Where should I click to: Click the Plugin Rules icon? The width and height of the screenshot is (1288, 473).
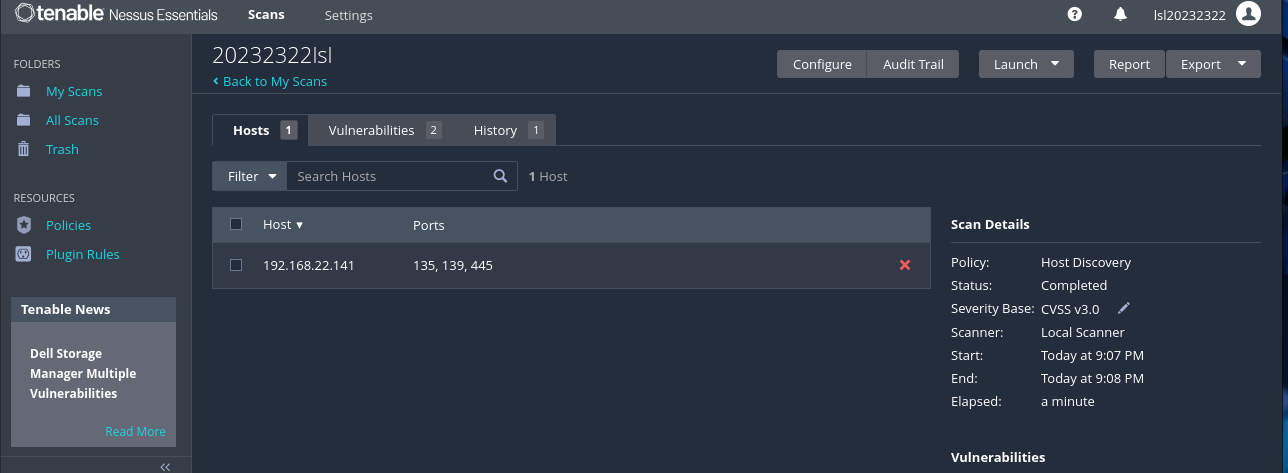coord(24,254)
